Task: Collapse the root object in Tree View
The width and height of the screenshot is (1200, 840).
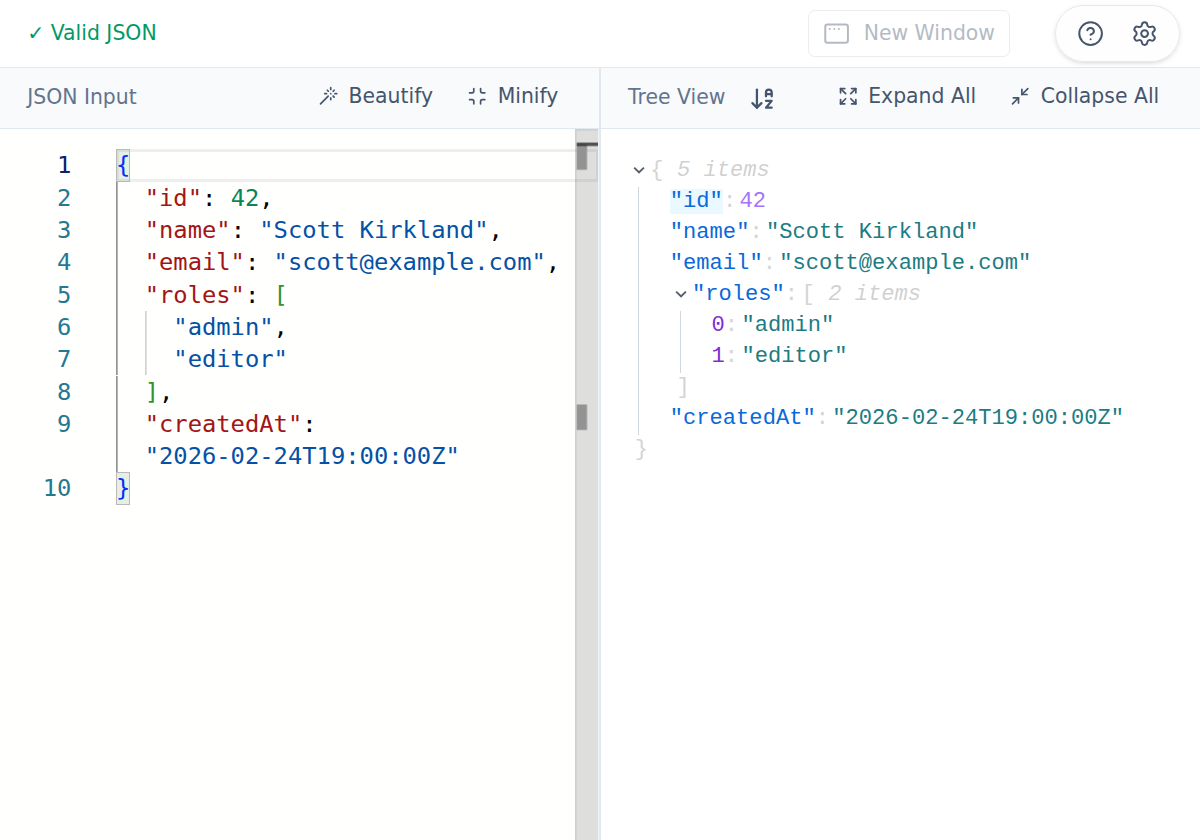Action: 638,169
